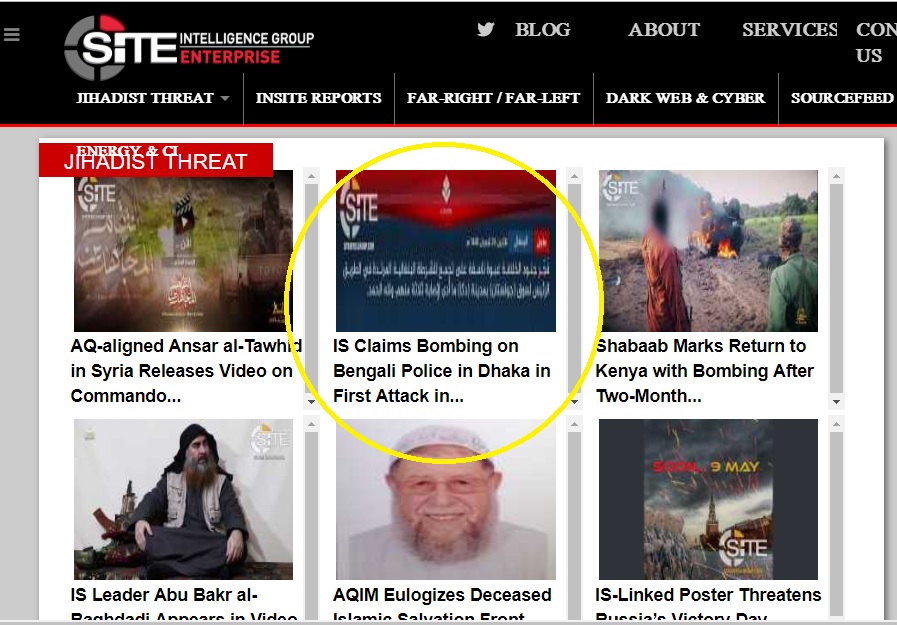Image resolution: width=897 pixels, height=625 pixels.
Task: Open the Russia Victory Day poster thumbnail
Action: (x=708, y=500)
